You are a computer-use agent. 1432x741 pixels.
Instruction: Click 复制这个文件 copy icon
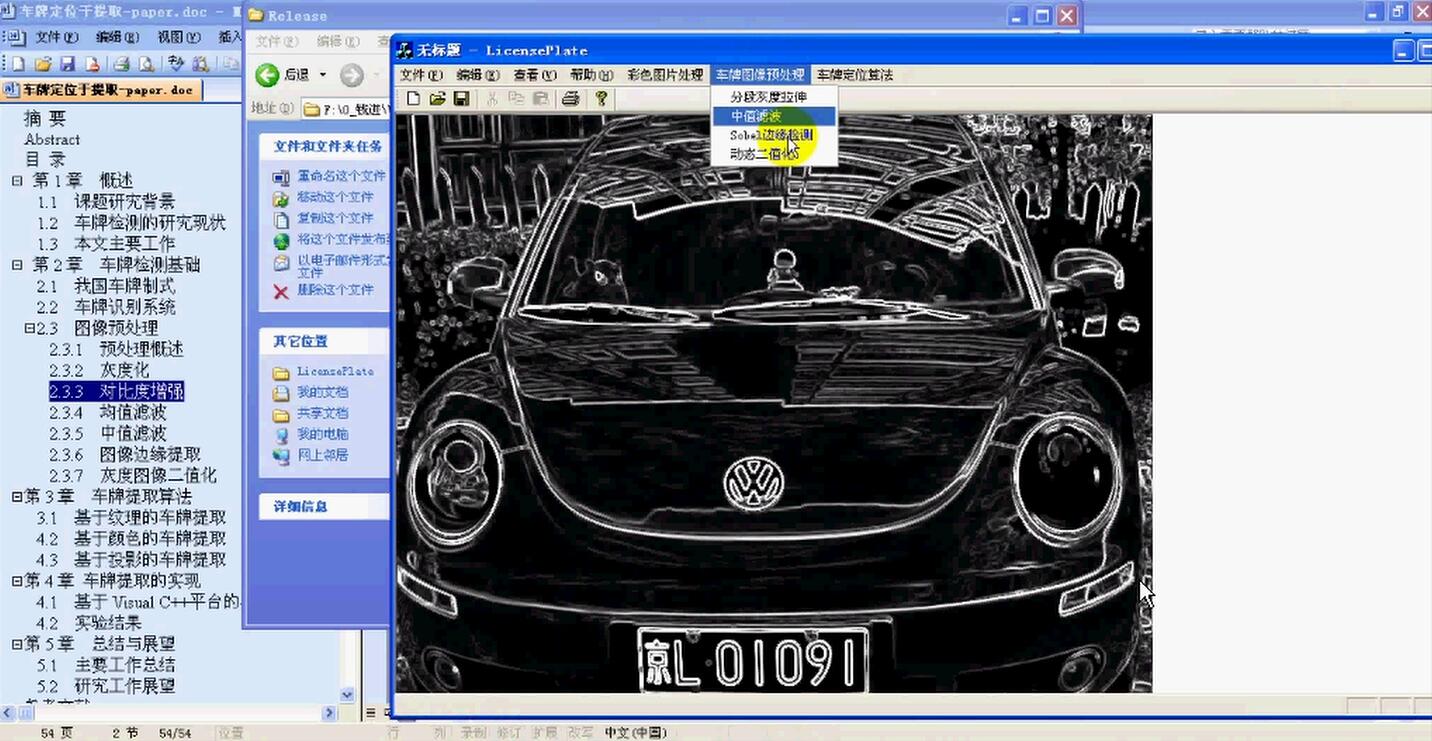(281, 219)
